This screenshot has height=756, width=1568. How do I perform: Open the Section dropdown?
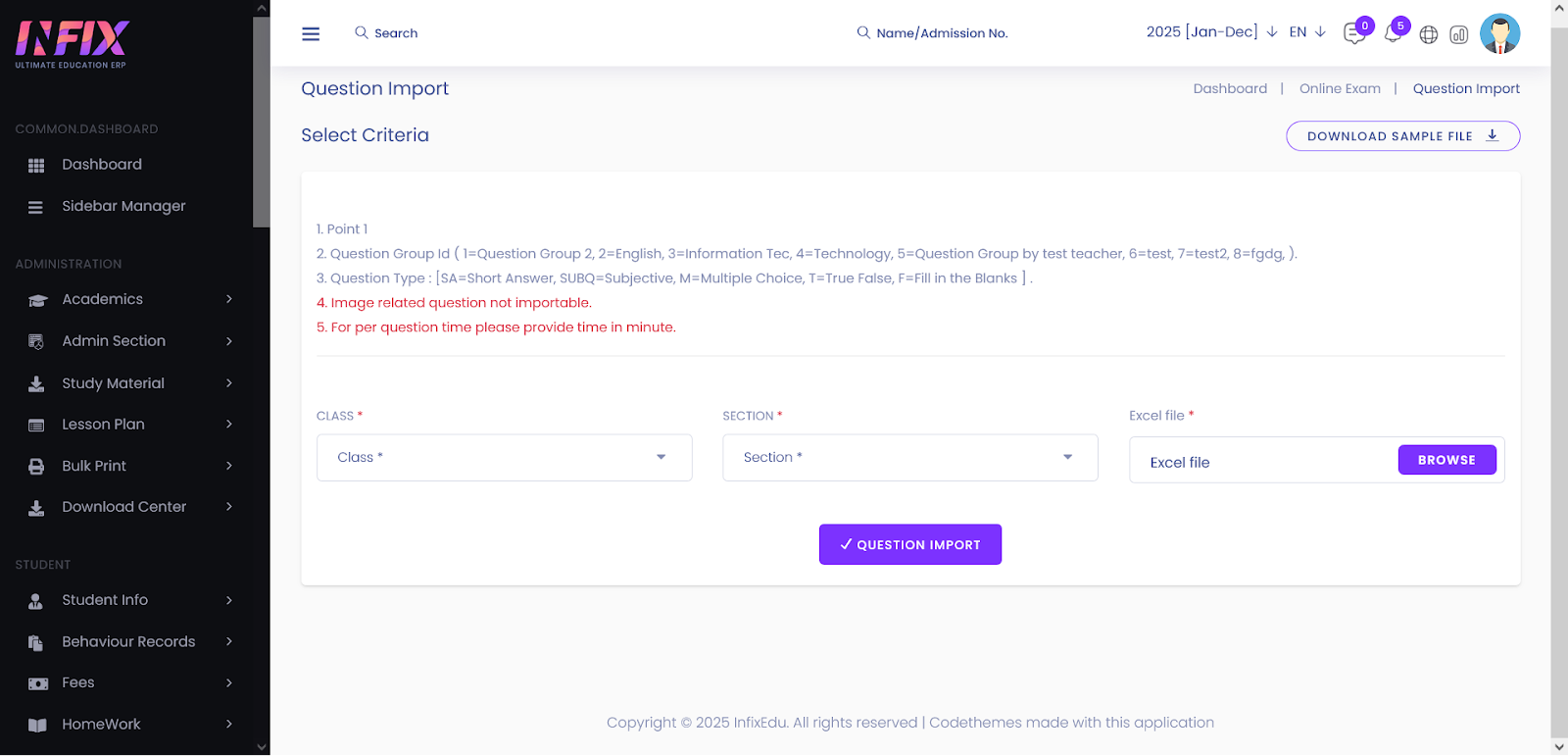(x=909, y=458)
